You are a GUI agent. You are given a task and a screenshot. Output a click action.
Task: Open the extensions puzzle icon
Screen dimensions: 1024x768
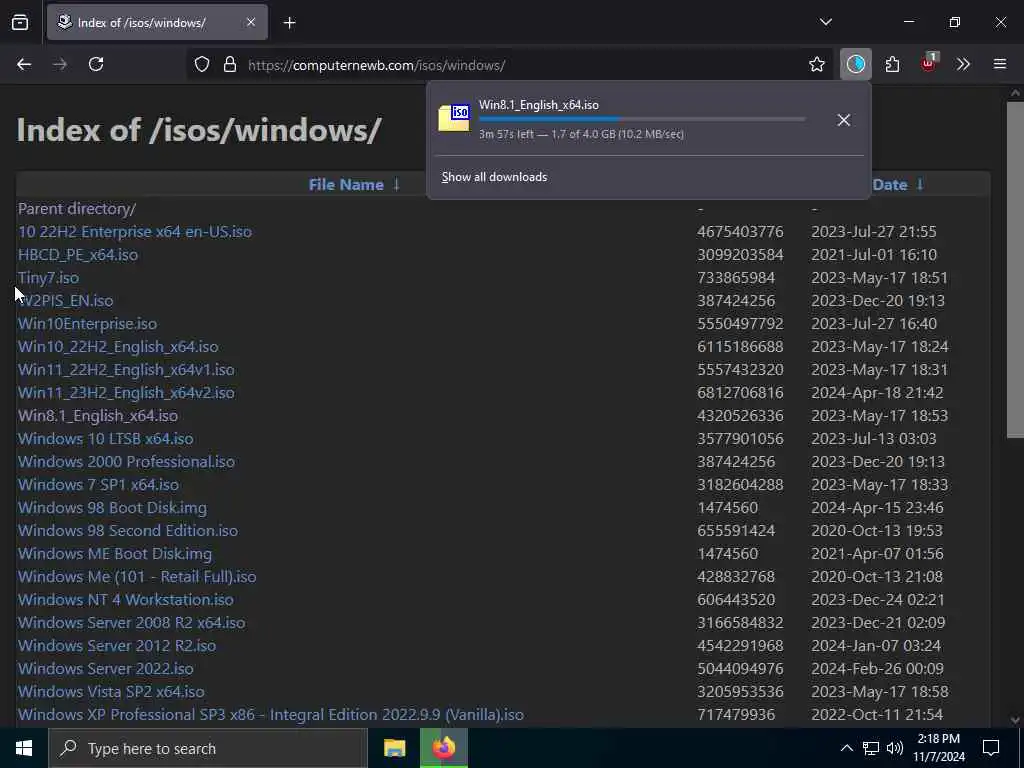[893, 65]
